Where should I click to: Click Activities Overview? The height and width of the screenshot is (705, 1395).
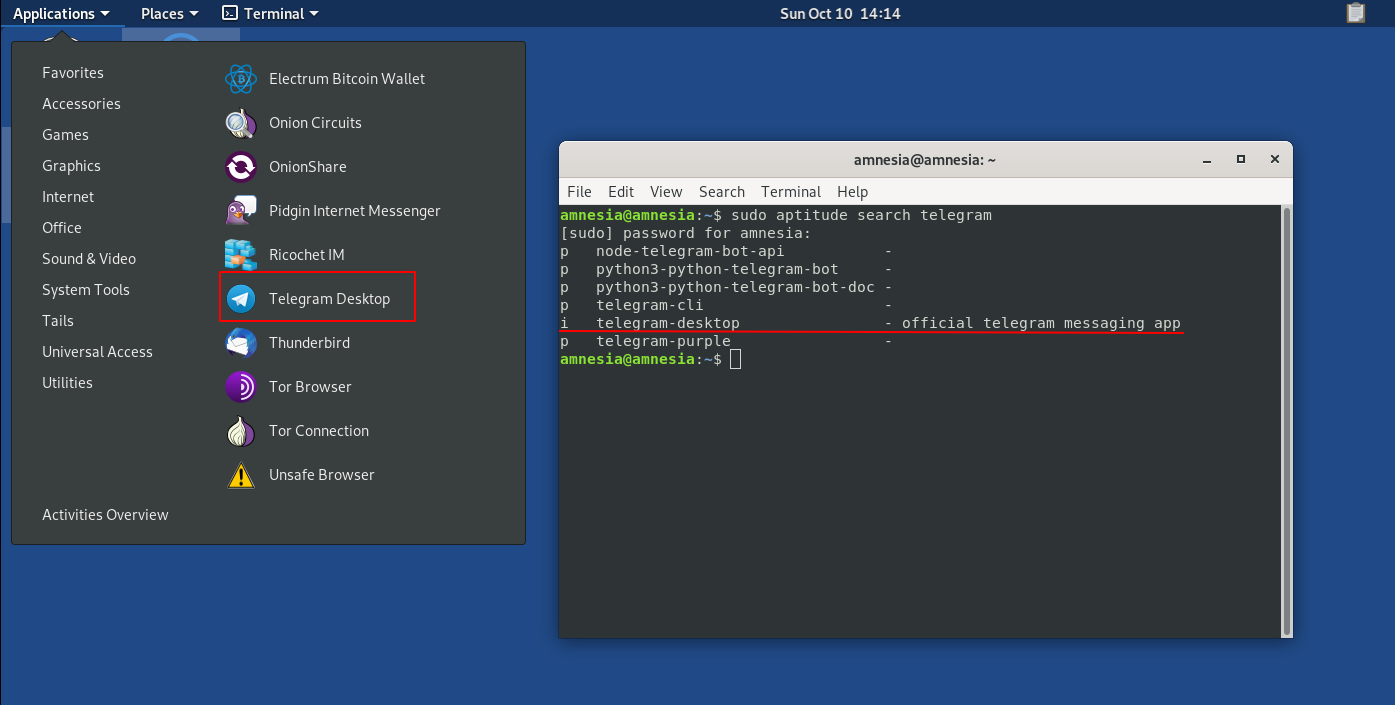105,515
